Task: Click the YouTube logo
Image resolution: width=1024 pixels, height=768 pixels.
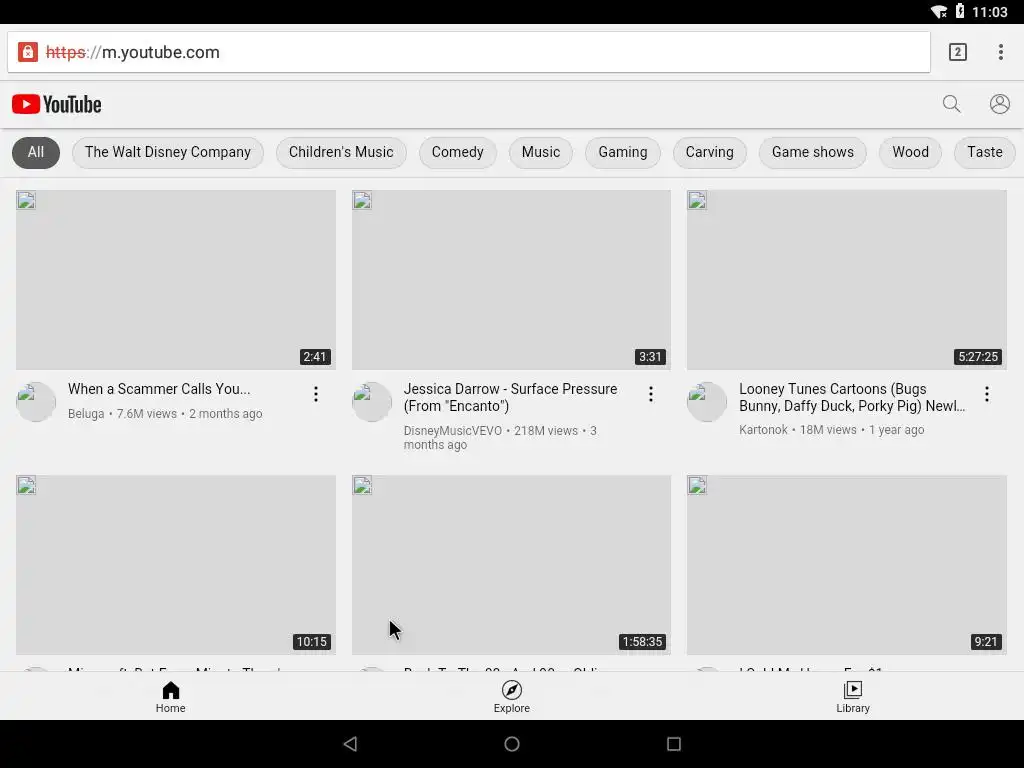Action: coord(57,104)
